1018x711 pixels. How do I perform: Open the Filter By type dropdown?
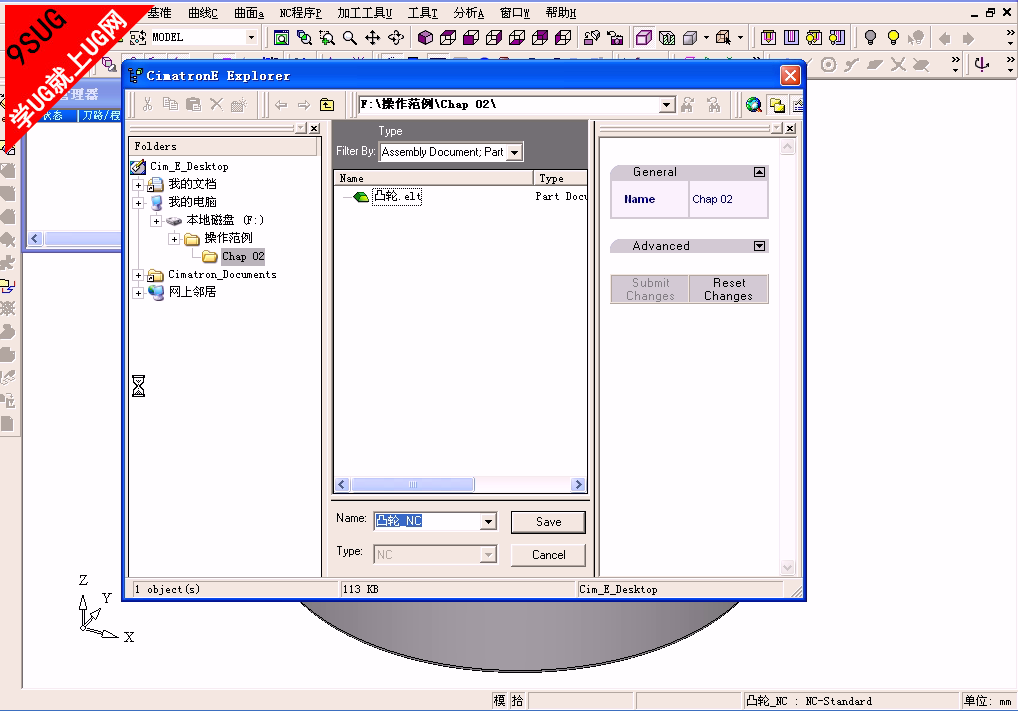point(514,153)
